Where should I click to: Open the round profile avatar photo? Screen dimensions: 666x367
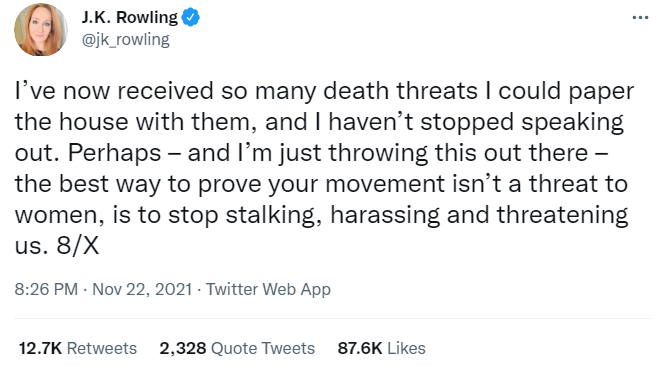pos(41,30)
